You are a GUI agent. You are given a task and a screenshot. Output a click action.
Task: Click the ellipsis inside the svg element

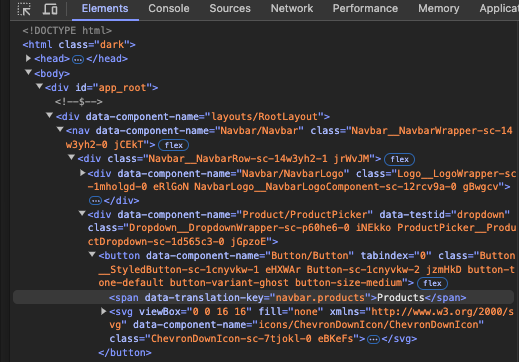[373, 340]
